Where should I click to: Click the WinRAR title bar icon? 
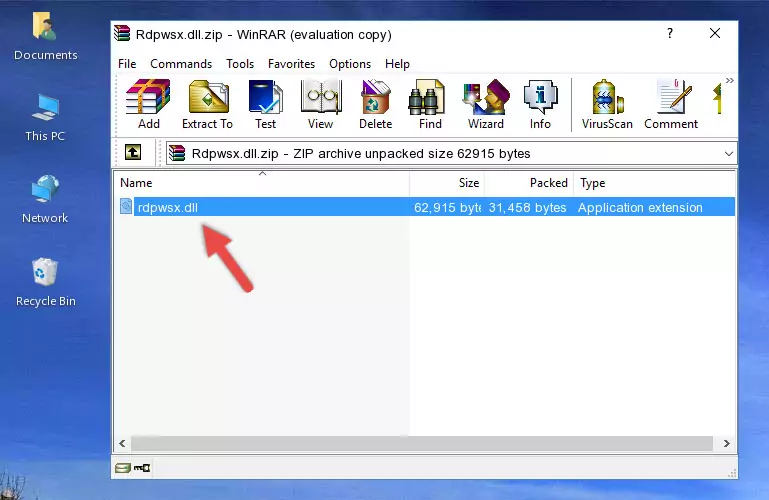122,33
